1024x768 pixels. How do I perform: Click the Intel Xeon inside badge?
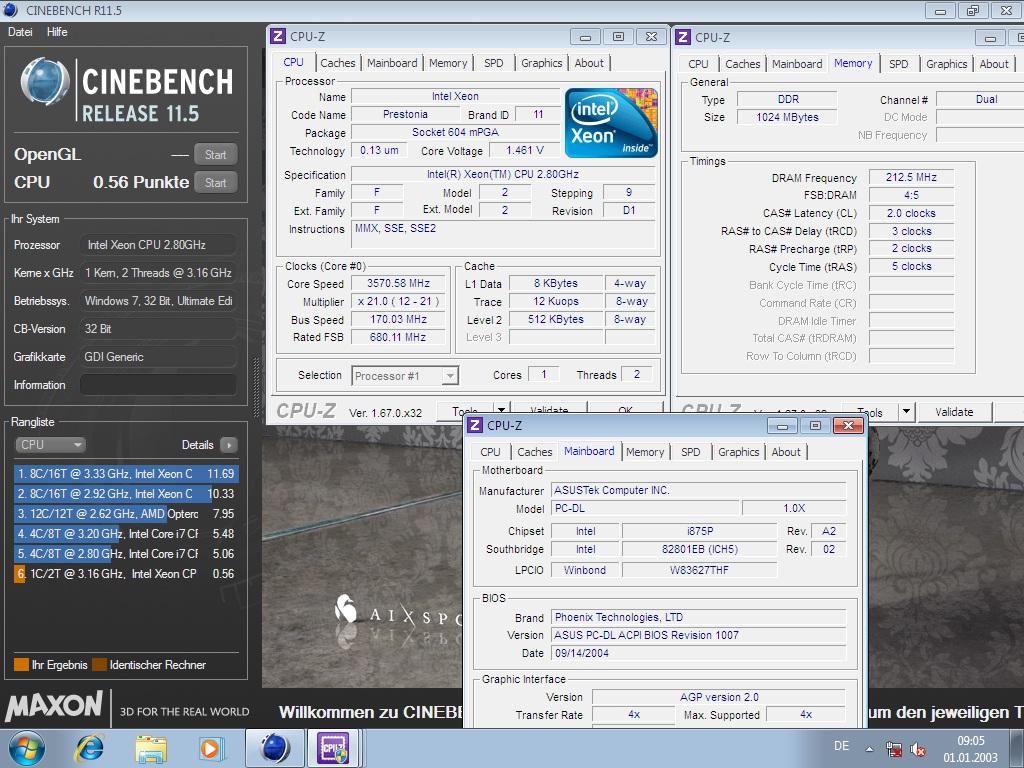(611, 123)
